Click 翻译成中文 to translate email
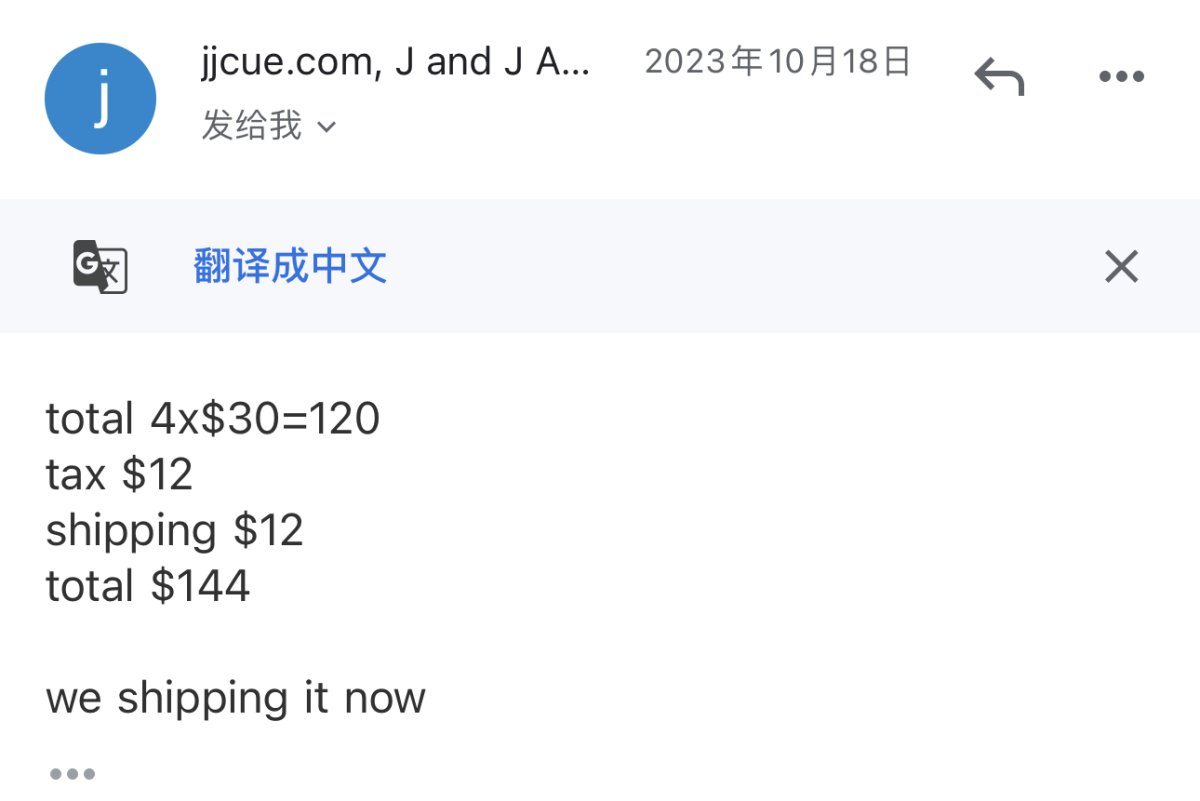 click(x=290, y=267)
